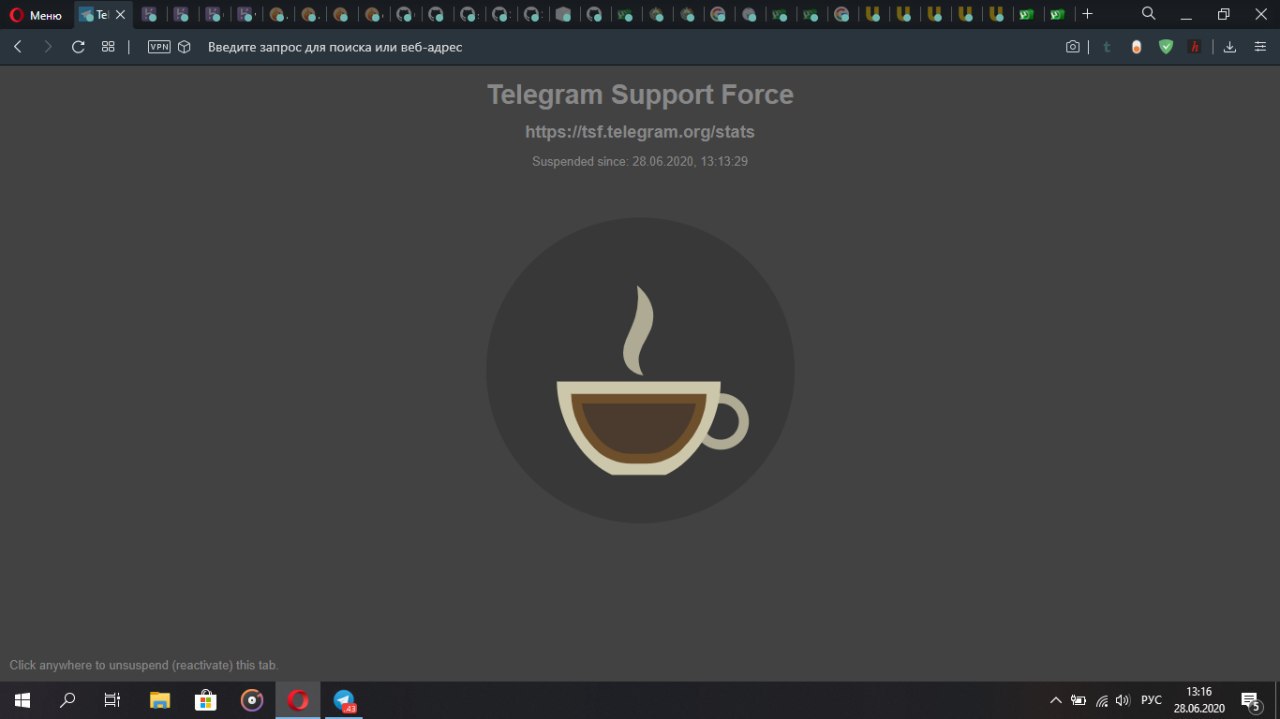This screenshot has height=719, width=1280.
Task: Open the orange-white round extension icon
Action: tap(1136, 47)
